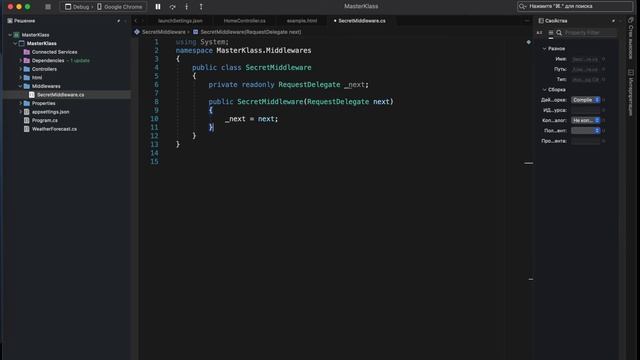Viewport: 640px width, 360px height.
Task: Switch to the example.html tab
Action: [302, 21]
